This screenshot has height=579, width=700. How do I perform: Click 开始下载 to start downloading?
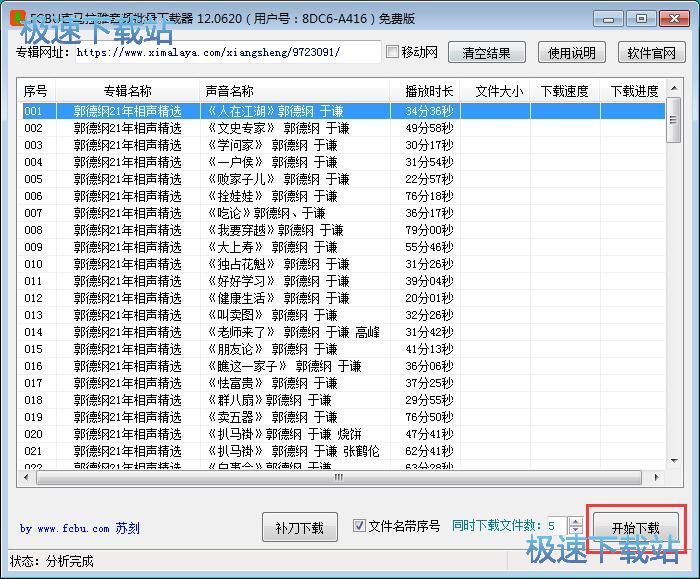[635, 528]
